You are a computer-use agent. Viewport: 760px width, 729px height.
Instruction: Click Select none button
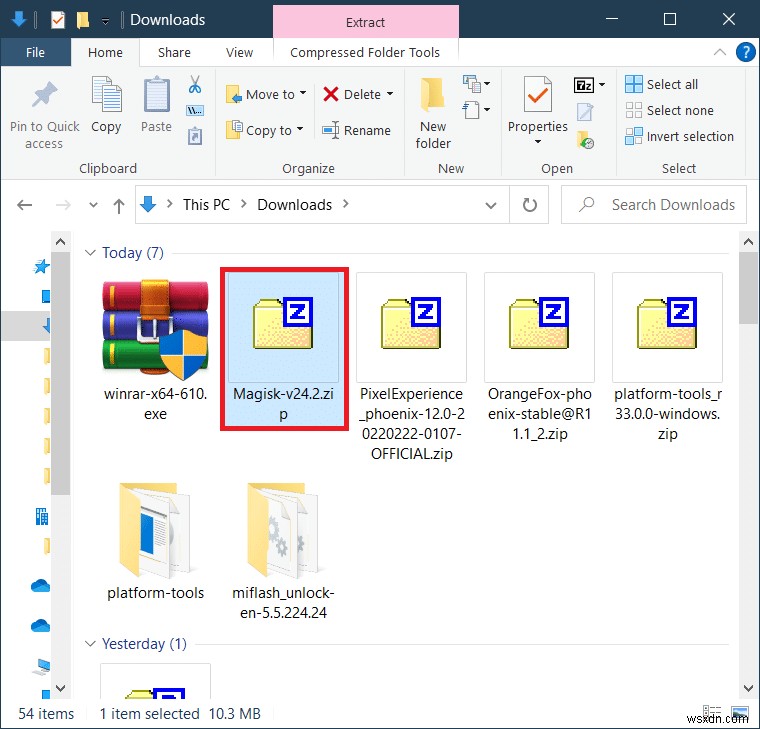[669, 111]
